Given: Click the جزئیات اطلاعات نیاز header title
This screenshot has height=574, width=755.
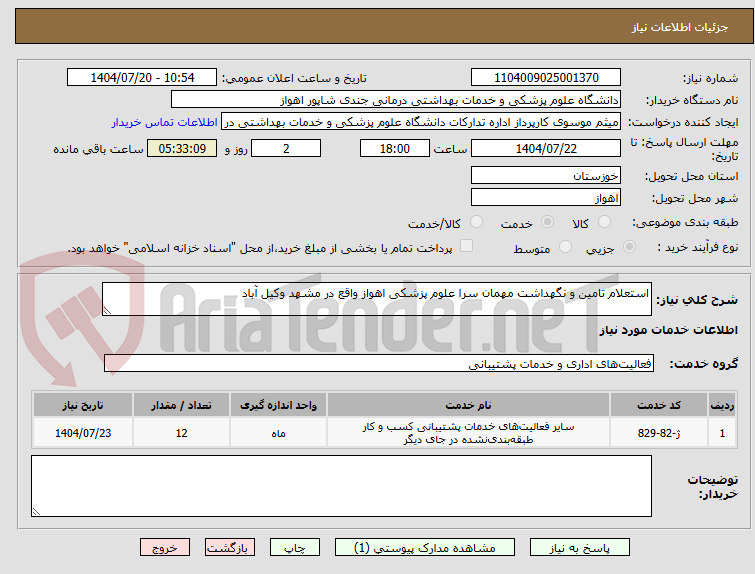Looking at the screenshot, I should pyautogui.click(x=680, y=27).
